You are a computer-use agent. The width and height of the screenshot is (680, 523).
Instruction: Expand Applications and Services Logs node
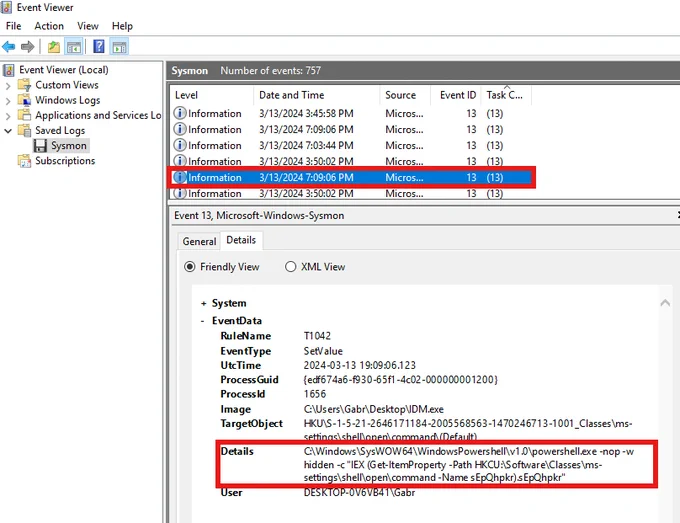coord(8,116)
